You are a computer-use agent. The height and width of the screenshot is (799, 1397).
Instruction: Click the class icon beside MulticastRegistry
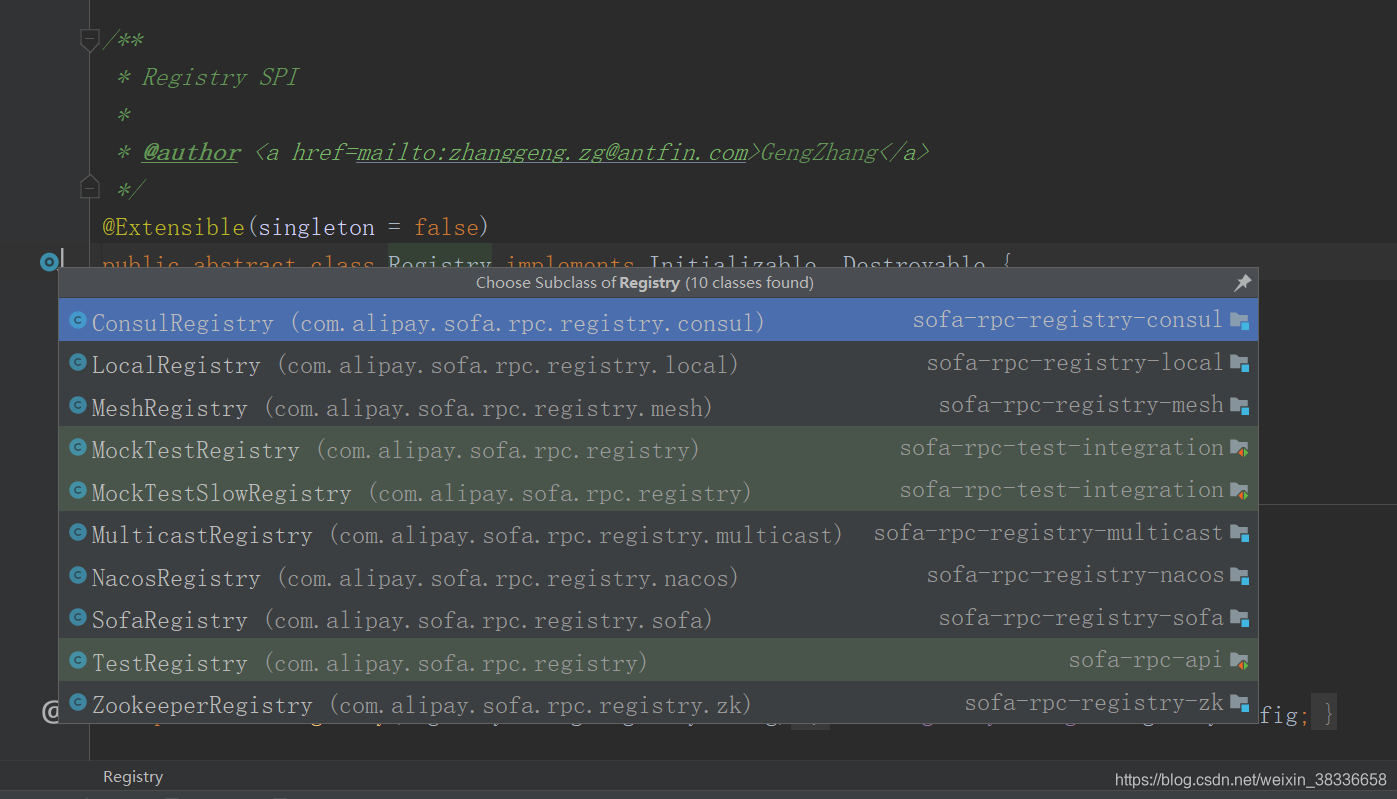coord(78,533)
